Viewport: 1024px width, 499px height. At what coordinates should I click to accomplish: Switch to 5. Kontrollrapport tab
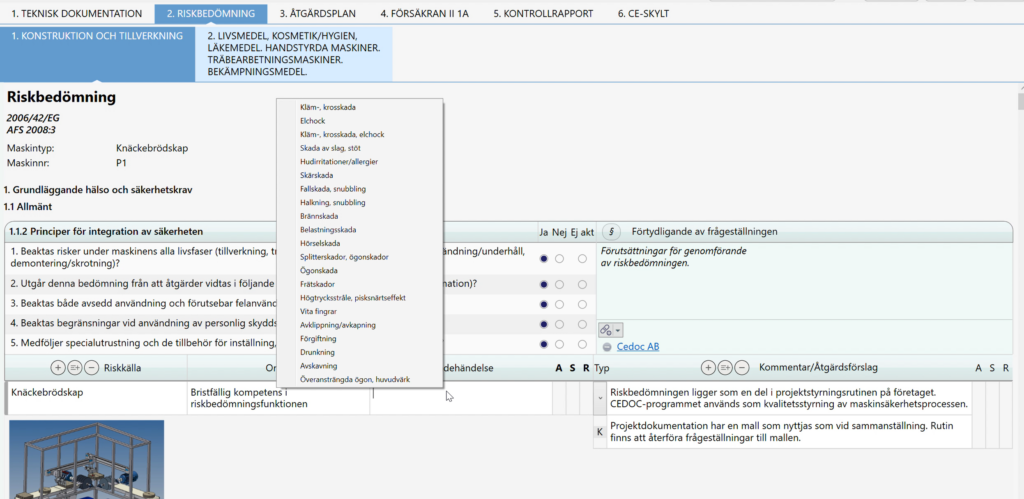(x=543, y=13)
